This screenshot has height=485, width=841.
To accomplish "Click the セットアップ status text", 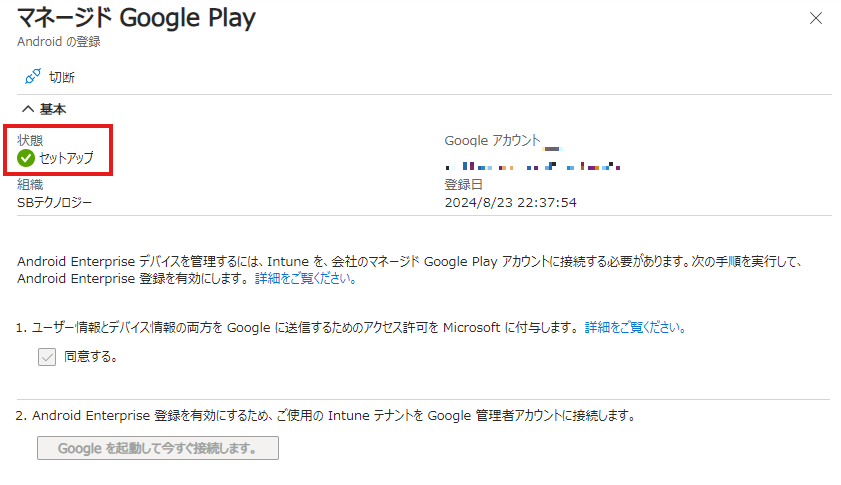I will [67, 158].
